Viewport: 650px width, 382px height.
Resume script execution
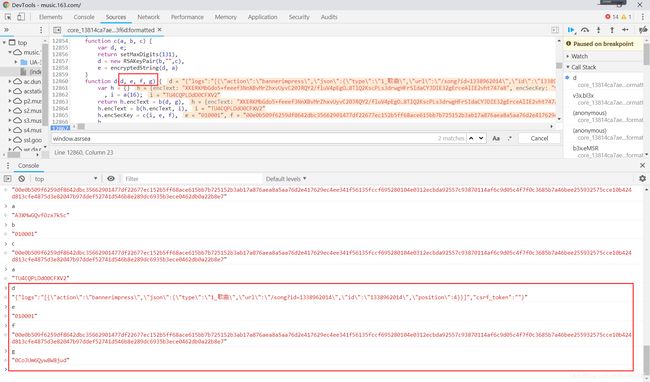pos(571,30)
